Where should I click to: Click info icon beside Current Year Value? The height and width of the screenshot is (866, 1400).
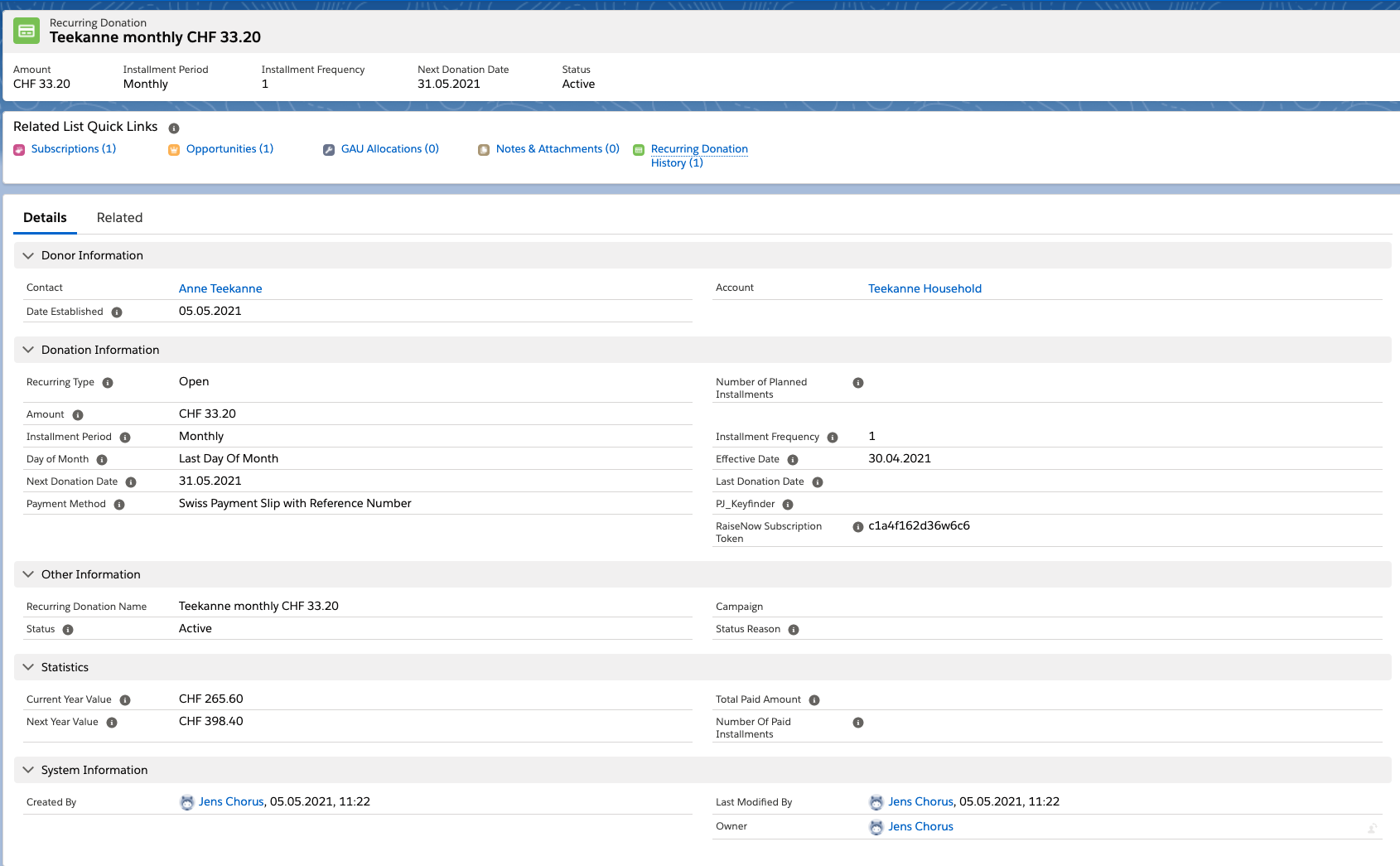125,700
